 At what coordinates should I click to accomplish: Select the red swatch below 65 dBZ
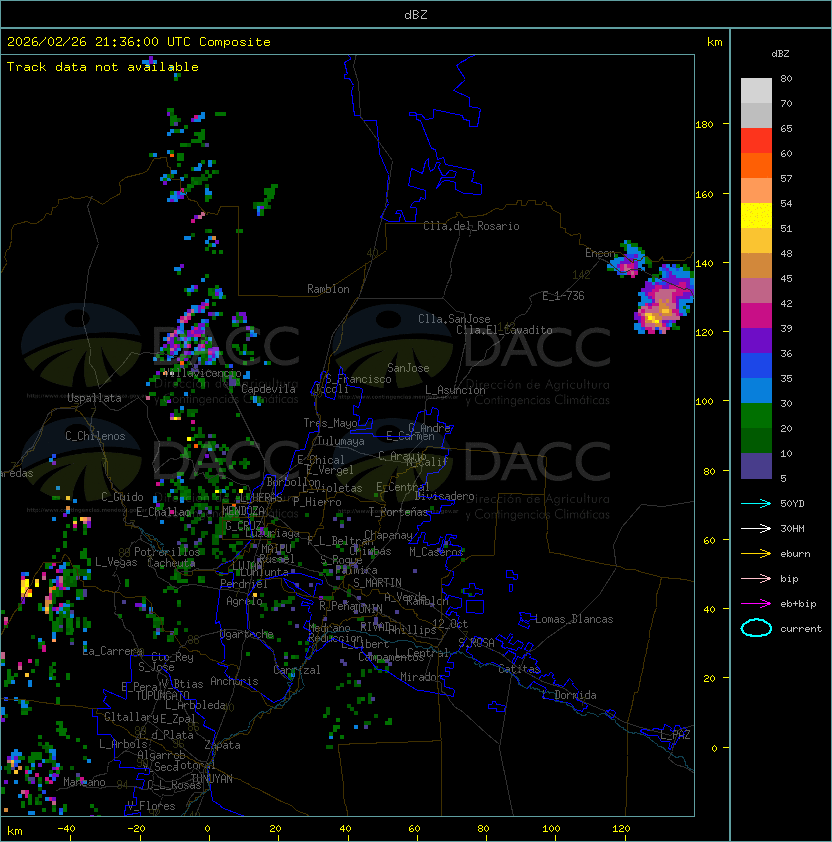click(756, 141)
